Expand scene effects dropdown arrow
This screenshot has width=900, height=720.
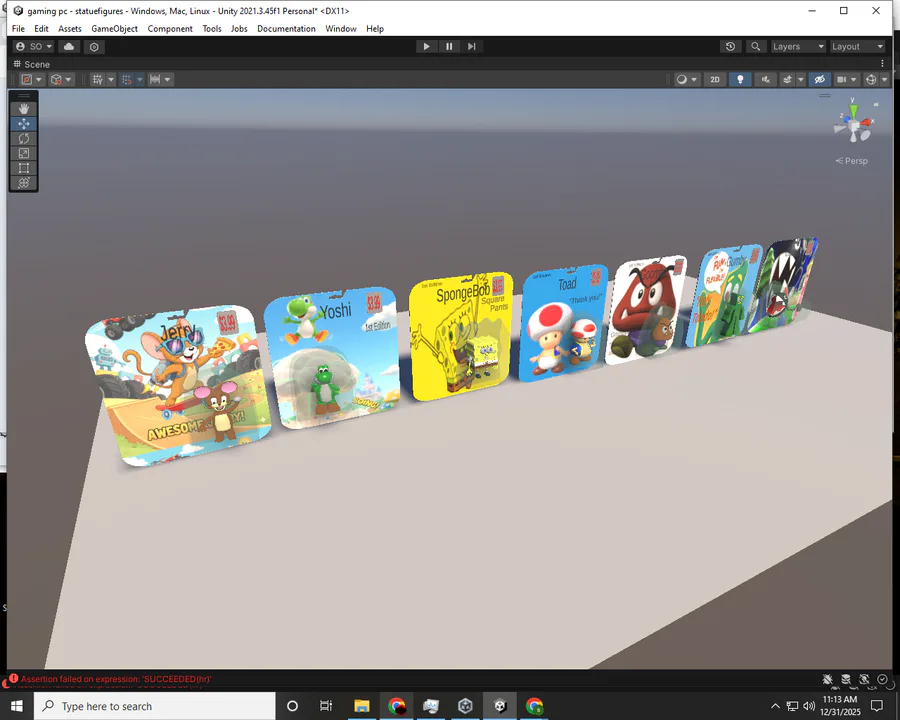tap(800, 79)
